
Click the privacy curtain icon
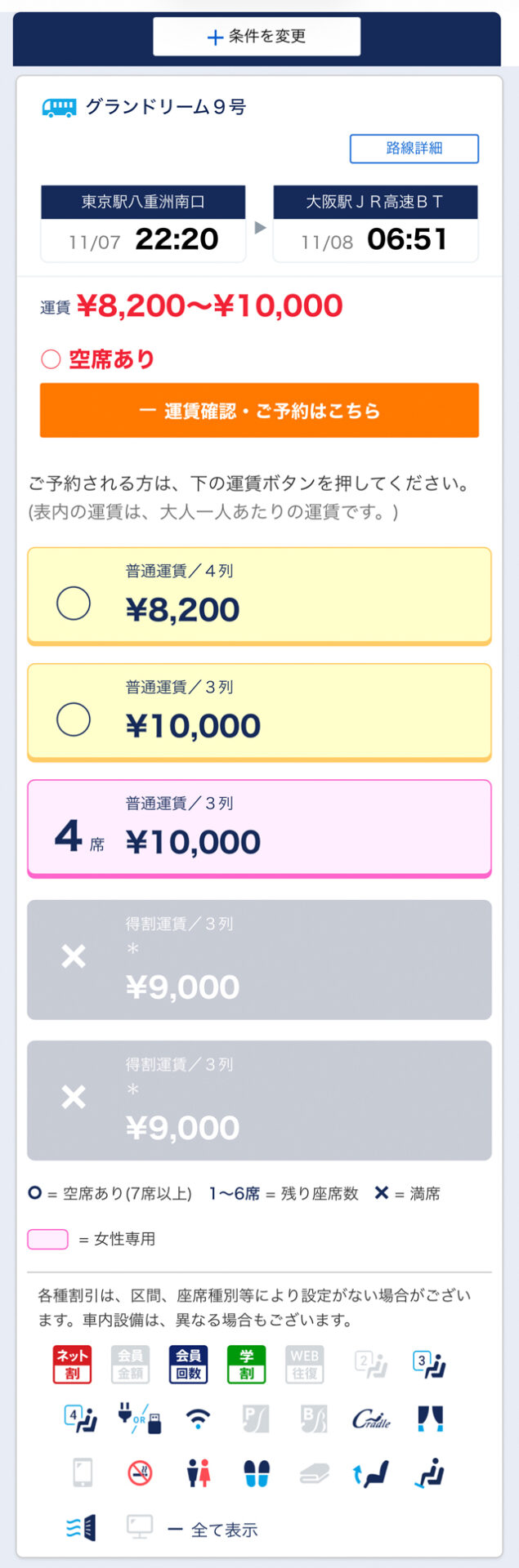click(430, 1419)
